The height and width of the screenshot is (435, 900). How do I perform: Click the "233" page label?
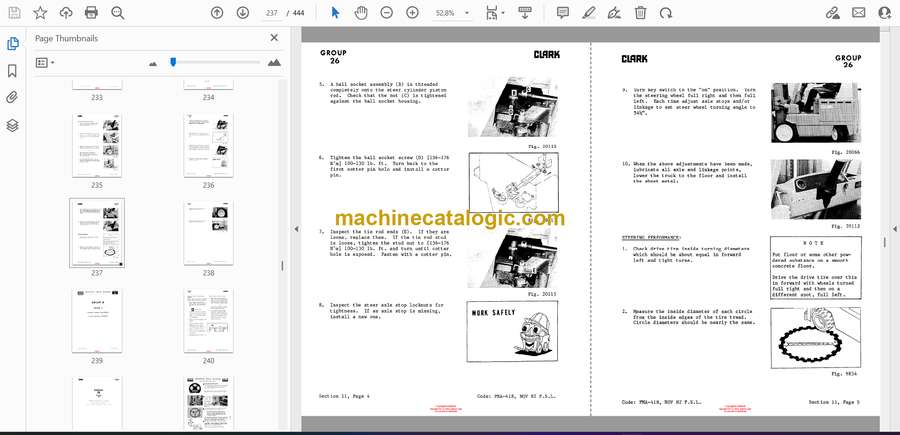pyautogui.click(x=97, y=98)
